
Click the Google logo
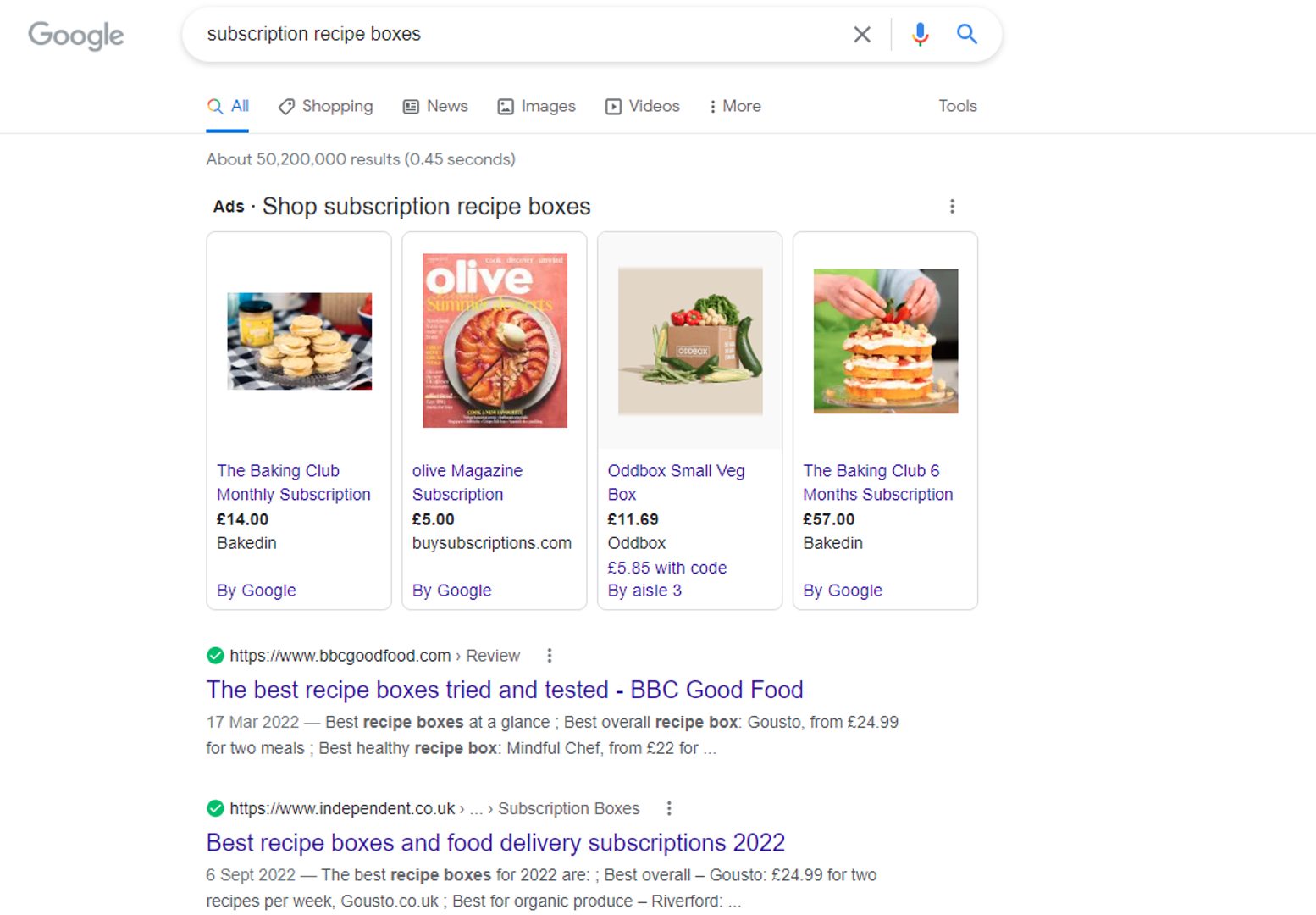point(75,35)
